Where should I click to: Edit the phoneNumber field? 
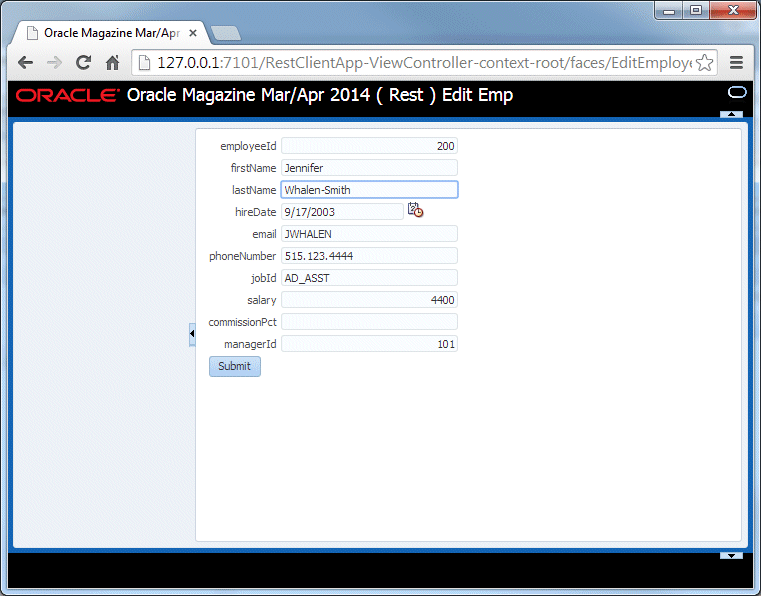(369, 256)
